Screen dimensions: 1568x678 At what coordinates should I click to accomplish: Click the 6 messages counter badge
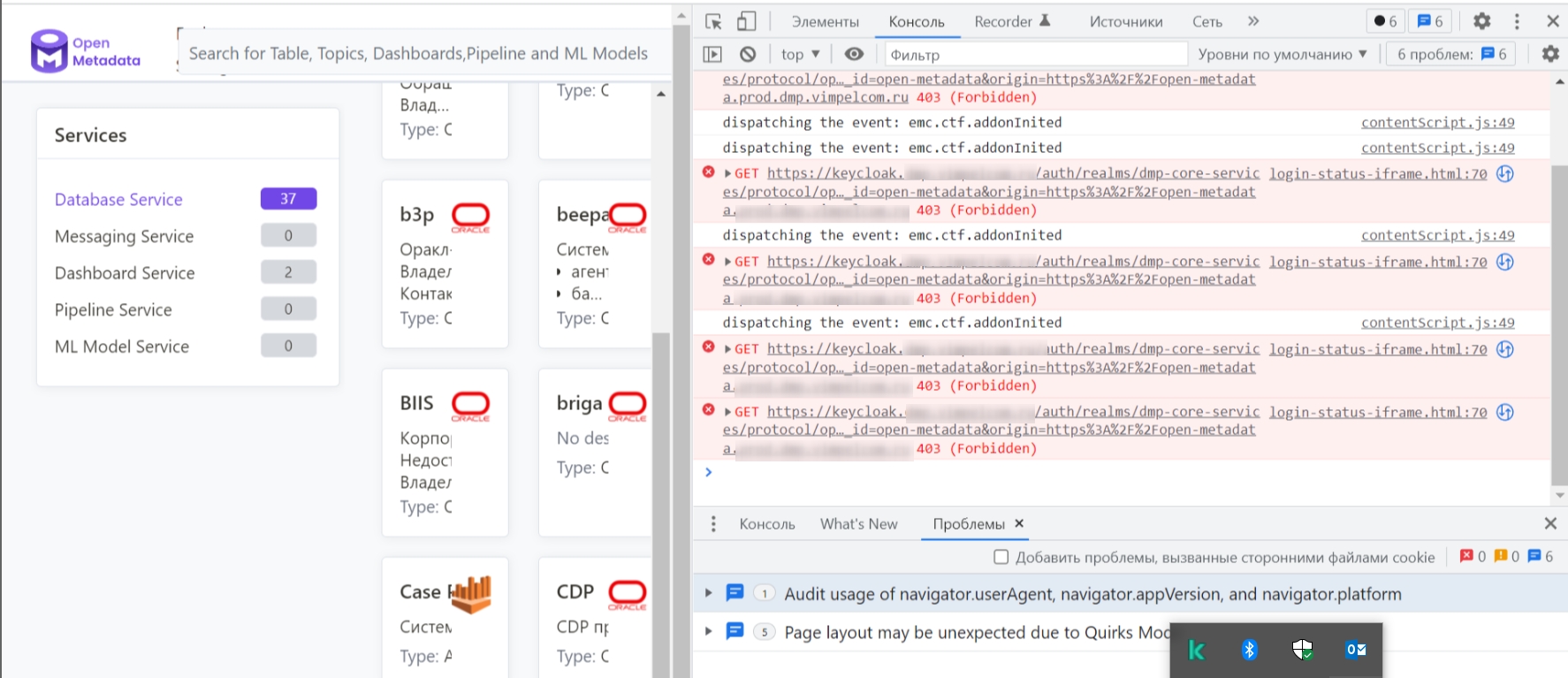coord(1431,21)
